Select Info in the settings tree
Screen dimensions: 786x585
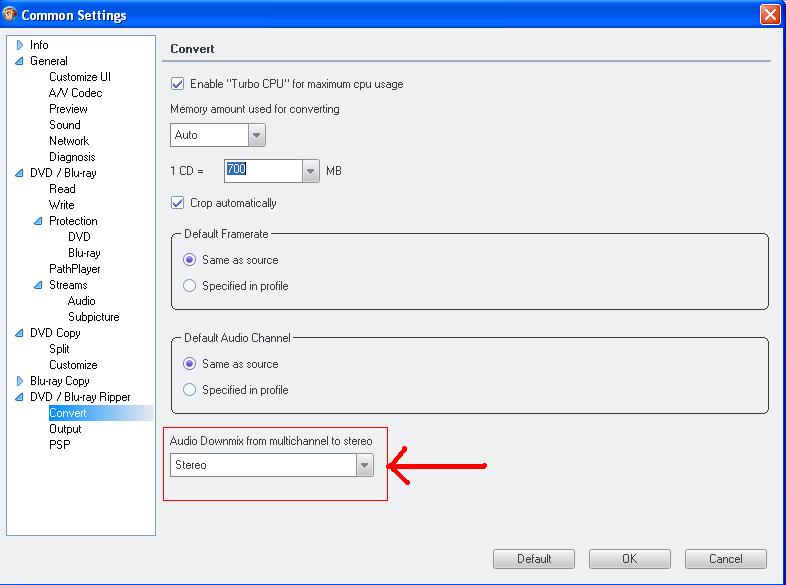coord(39,45)
